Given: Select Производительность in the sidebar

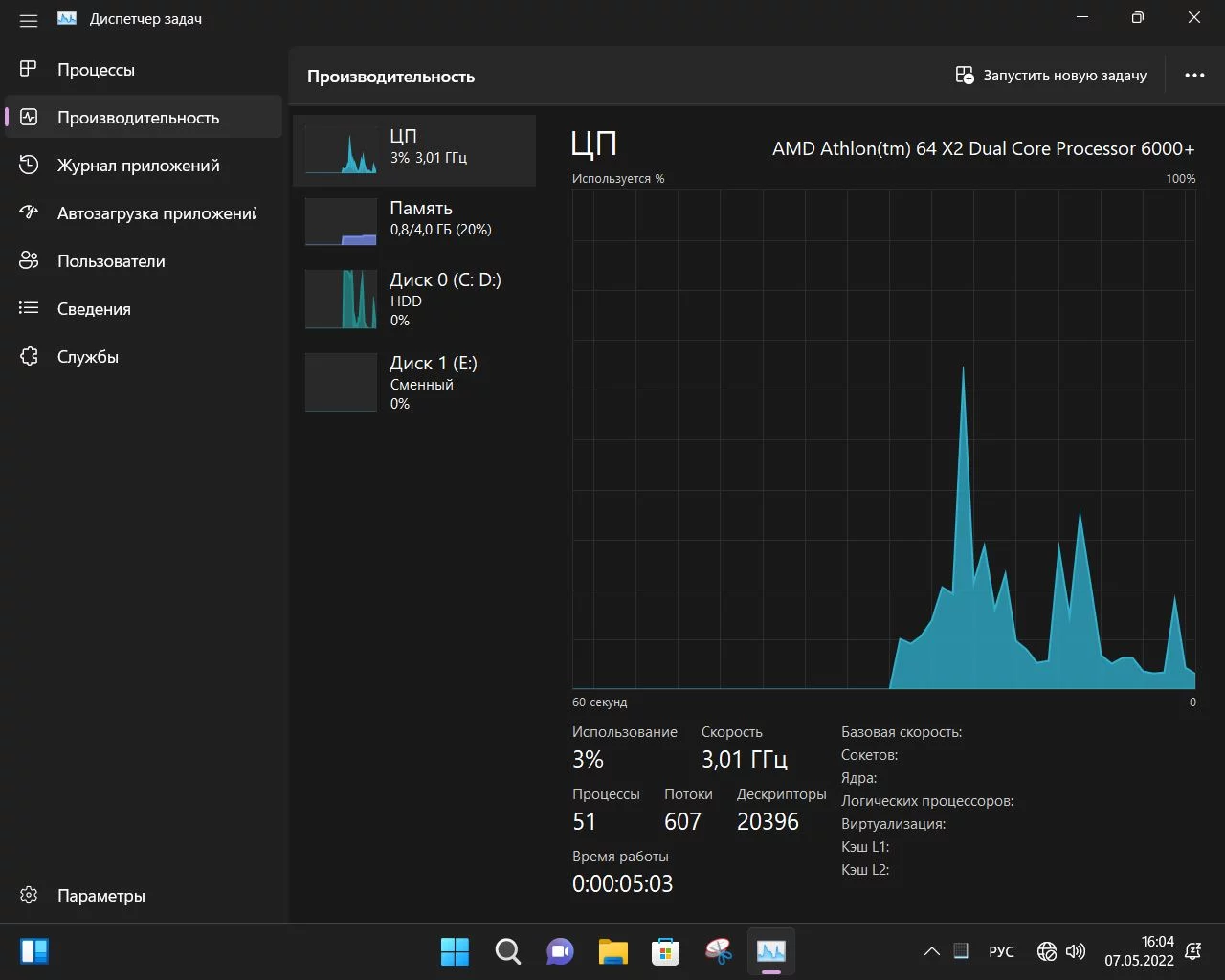Looking at the screenshot, I should [144, 117].
